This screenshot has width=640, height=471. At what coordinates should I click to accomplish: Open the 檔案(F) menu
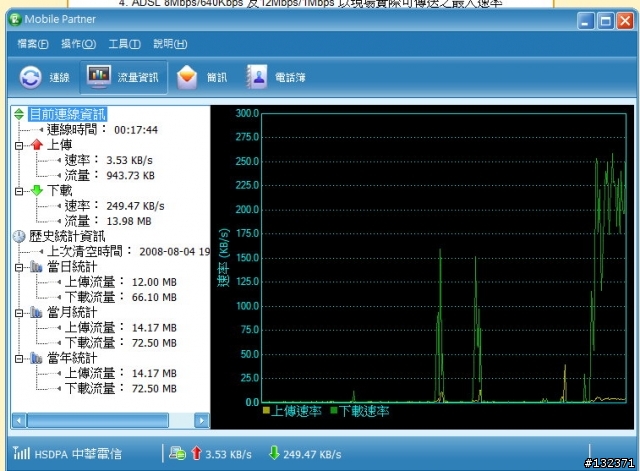click(33, 44)
